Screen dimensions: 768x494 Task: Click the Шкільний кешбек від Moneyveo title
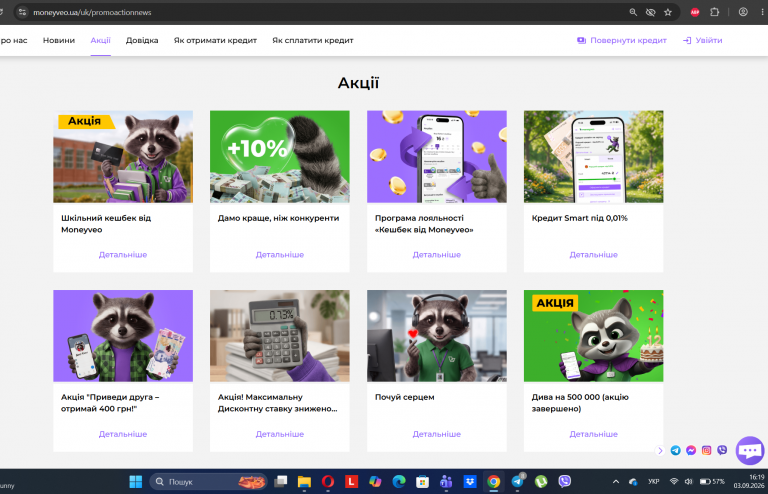(x=106, y=224)
